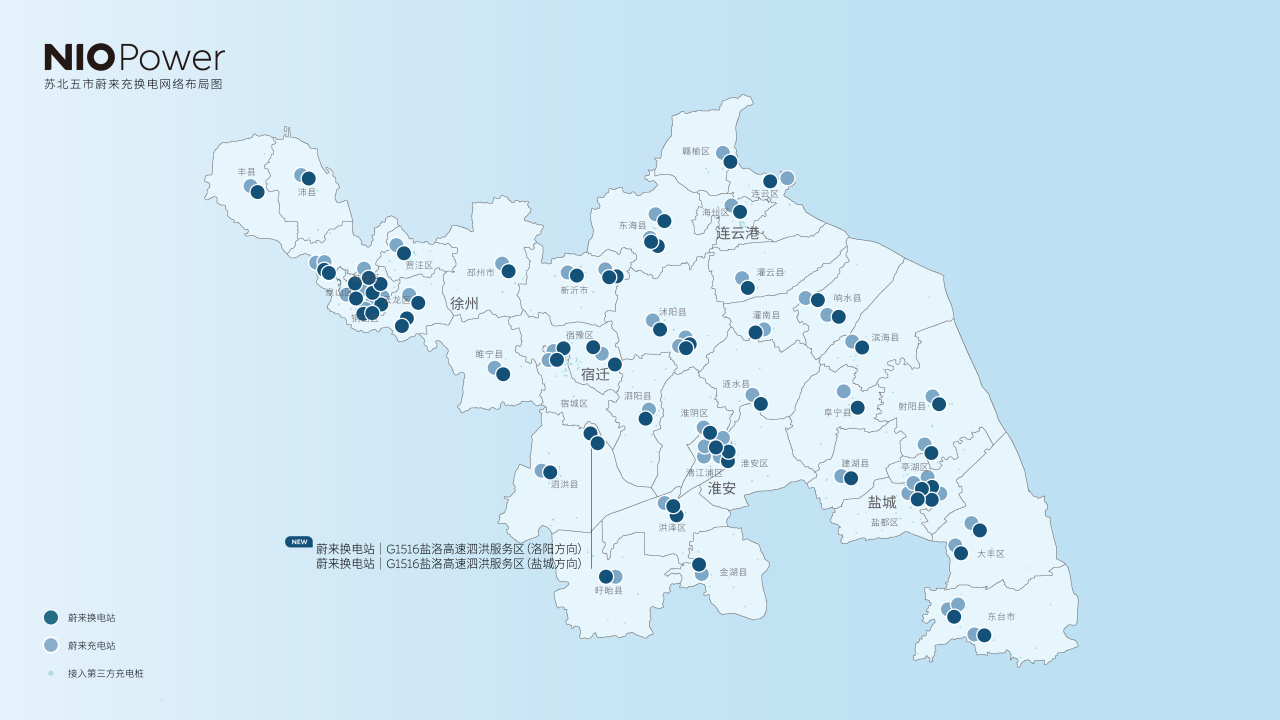The width and height of the screenshot is (1280, 720).
Task: Select the swap station marker in 赣榆区
Action: 730,162
